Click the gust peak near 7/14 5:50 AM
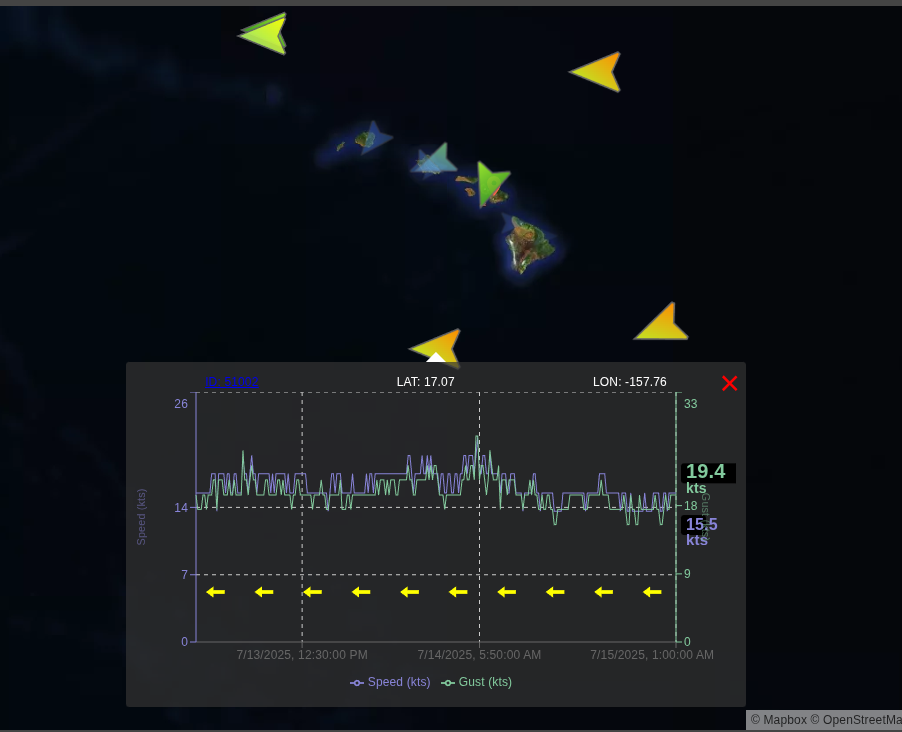Image resolution: width=902 pixels, height=732 pixels. tap(477, 437)
